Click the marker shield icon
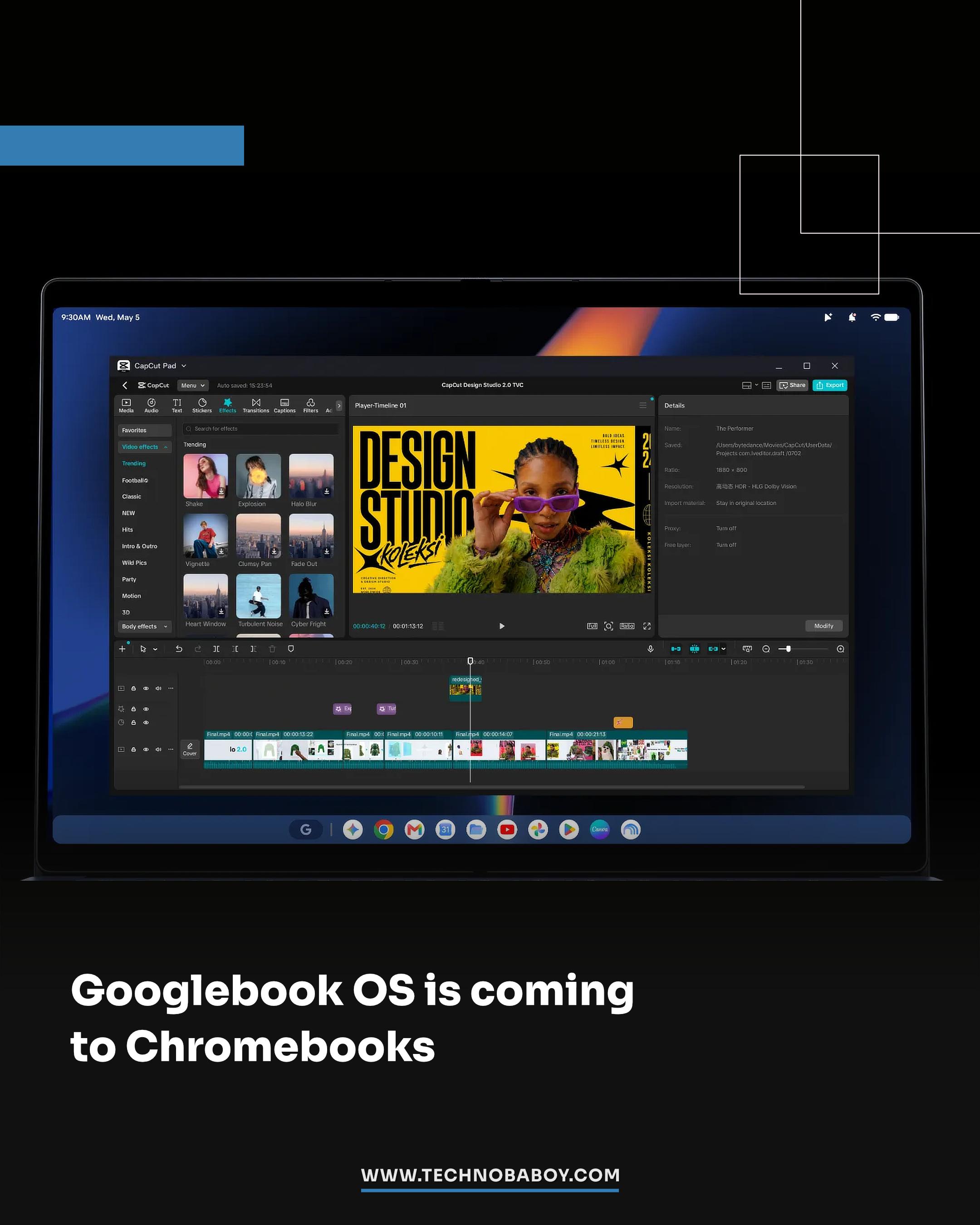 click(x=291, y=649)
